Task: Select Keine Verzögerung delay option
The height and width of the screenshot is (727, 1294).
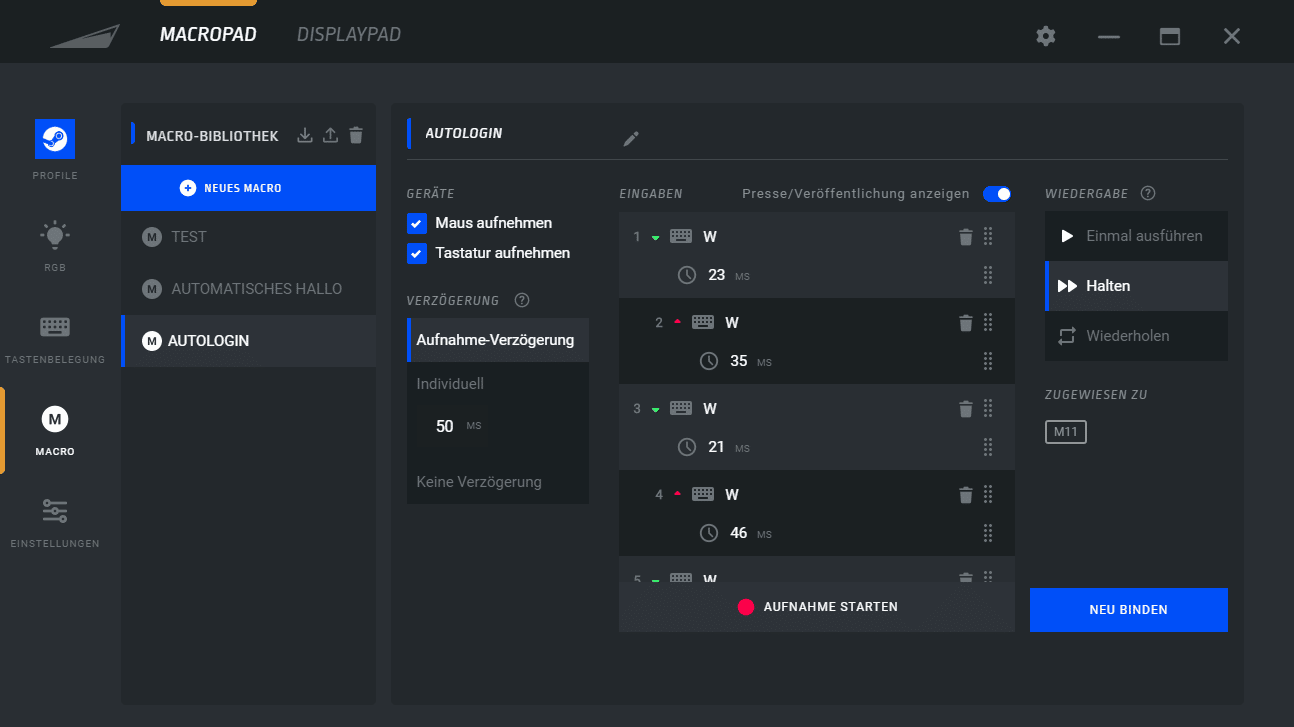Action: pos(479,482)
